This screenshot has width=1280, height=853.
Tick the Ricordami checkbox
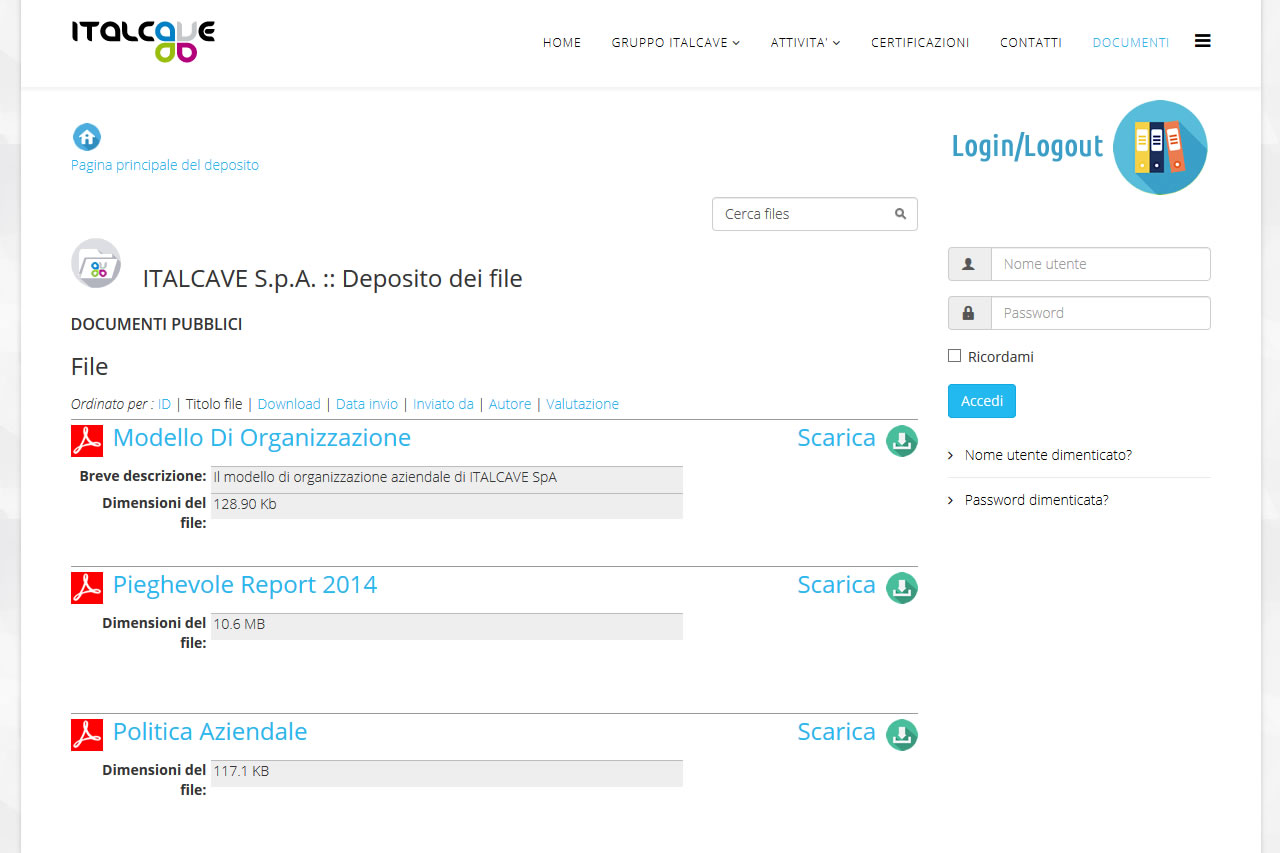955,356
